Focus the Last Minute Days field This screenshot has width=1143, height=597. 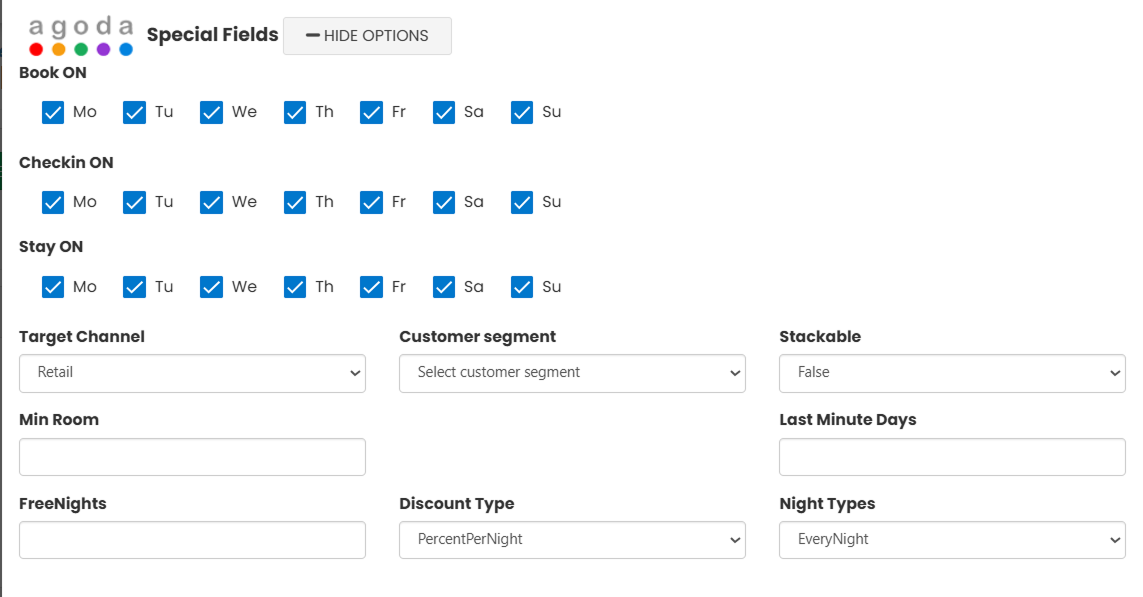pos(952,457)
